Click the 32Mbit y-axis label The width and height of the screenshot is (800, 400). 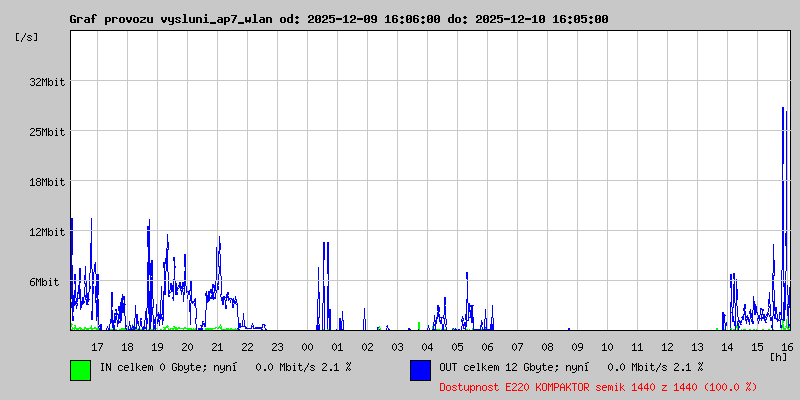click(x=47, y=82)
